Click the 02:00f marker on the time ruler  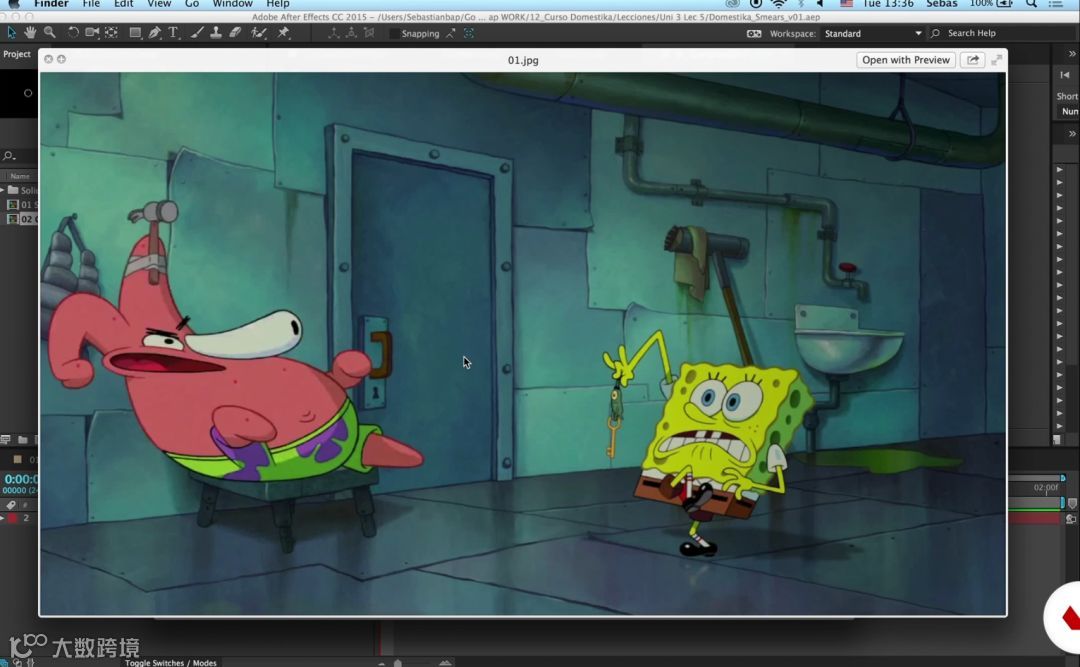(x=1046, y=487)
